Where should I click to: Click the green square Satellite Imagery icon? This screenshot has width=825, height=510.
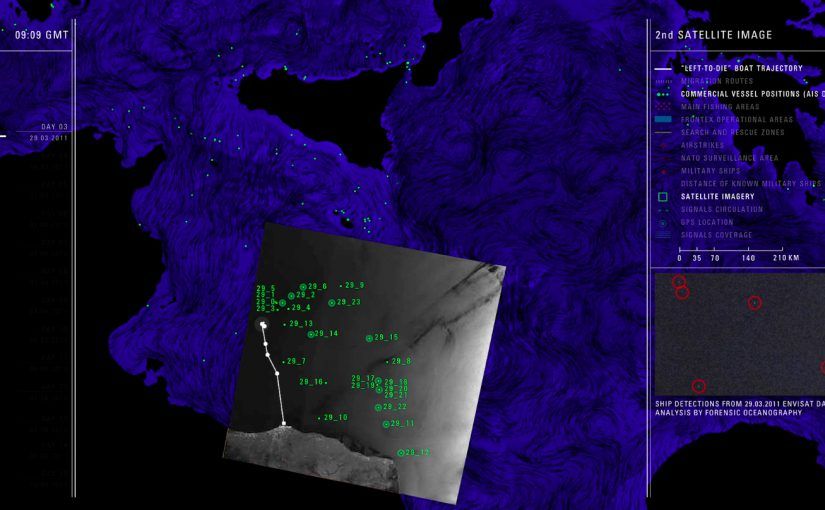click(x=663, y=197)
